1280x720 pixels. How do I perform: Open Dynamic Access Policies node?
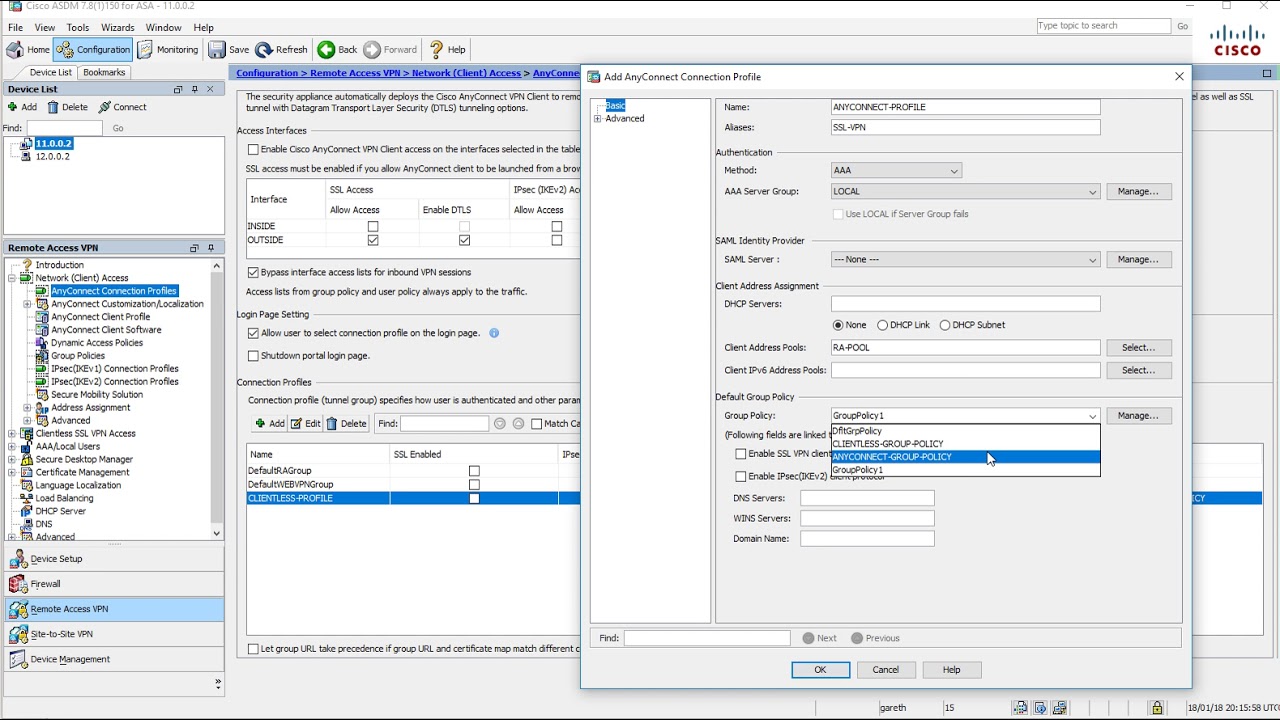97,343
